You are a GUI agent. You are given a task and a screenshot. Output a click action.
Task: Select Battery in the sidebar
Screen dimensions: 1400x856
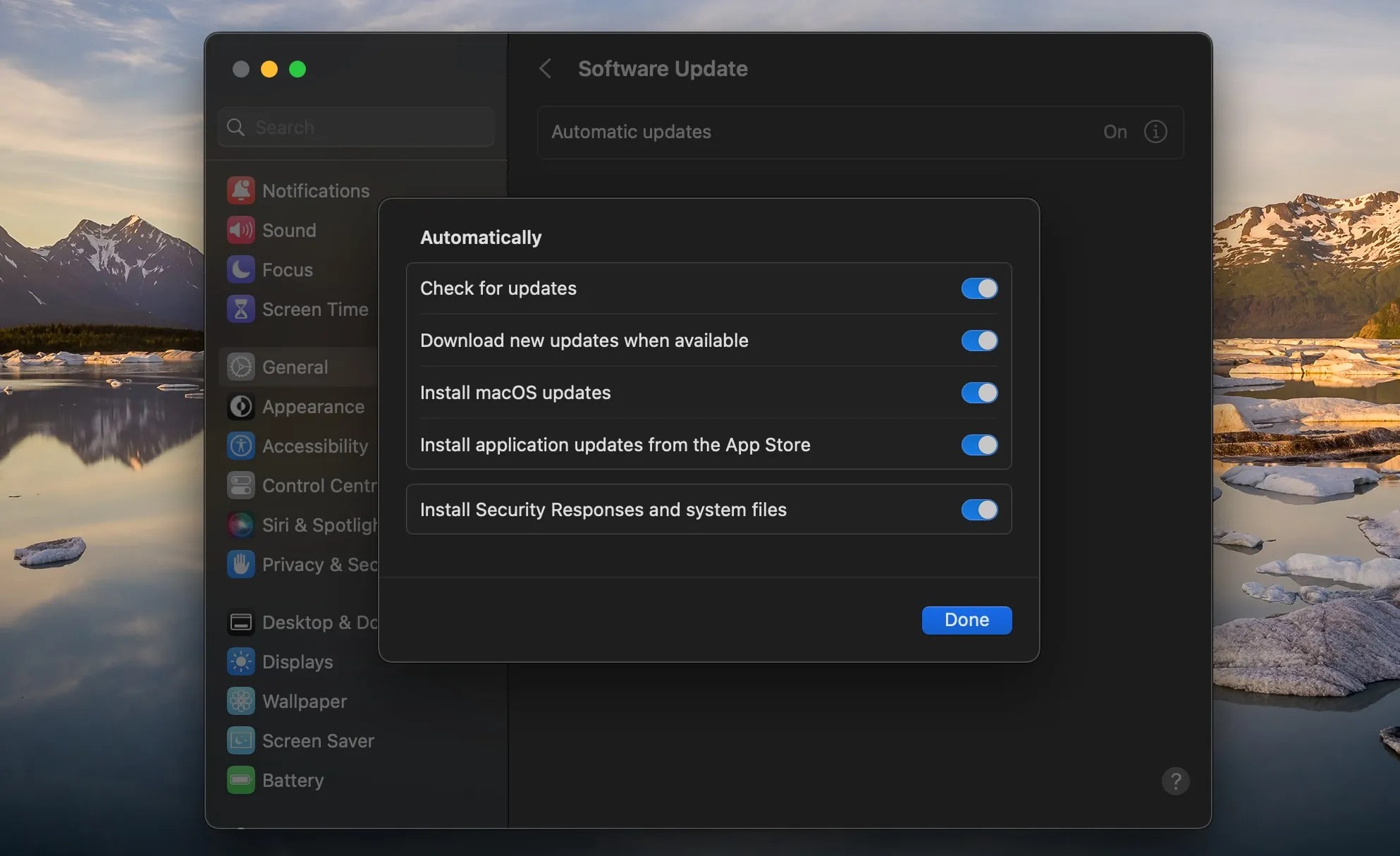click(293, 780)
